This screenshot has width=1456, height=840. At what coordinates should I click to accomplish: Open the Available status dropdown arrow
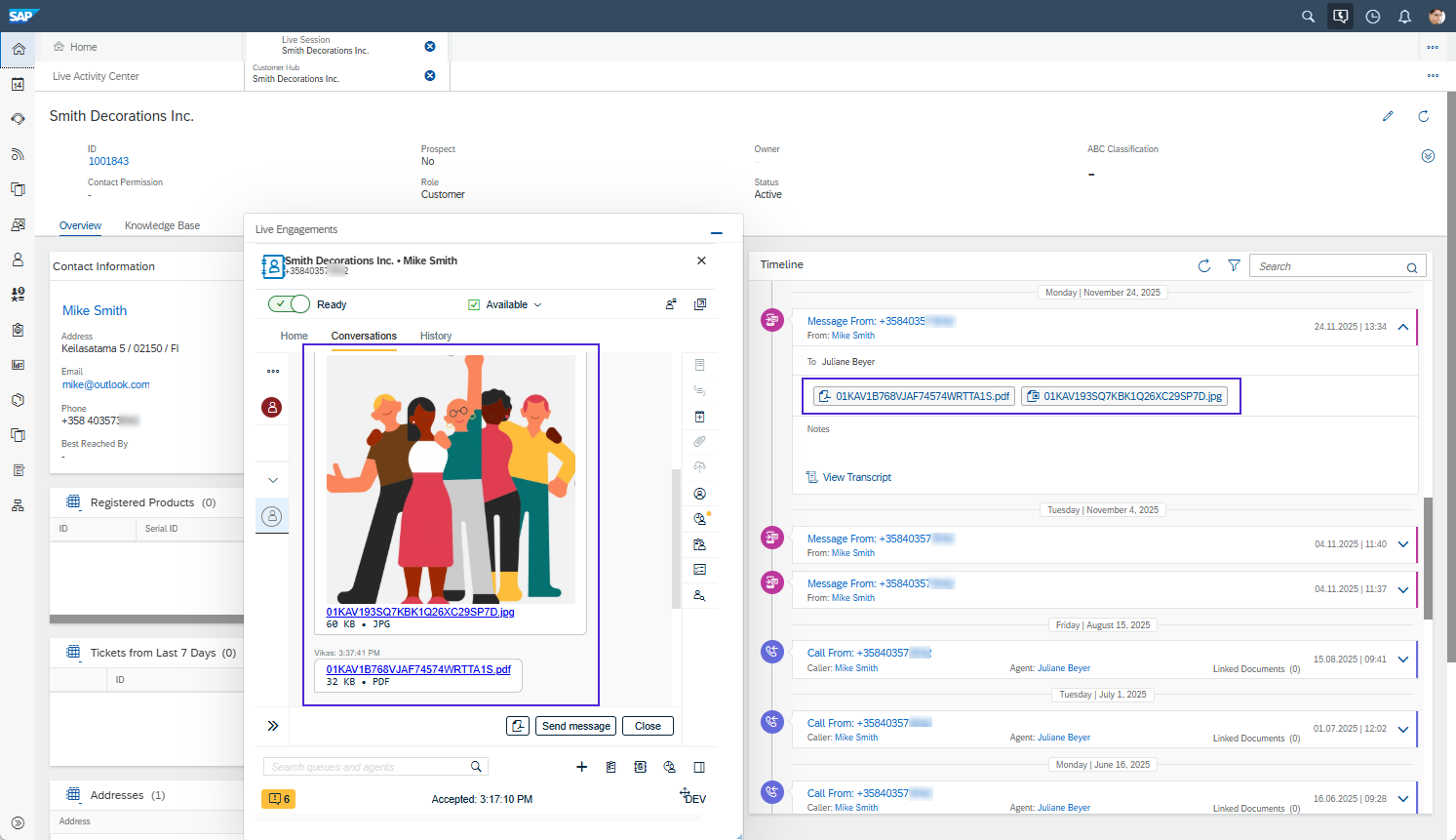[537, 304]
